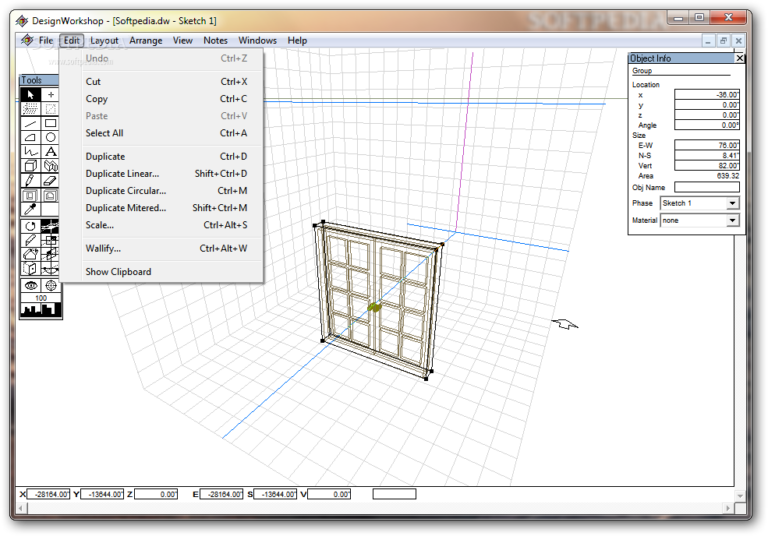Choose Duplicate Circular from Edit menu
The height and width of the screenshot is (536, 768).
point(126,191)
